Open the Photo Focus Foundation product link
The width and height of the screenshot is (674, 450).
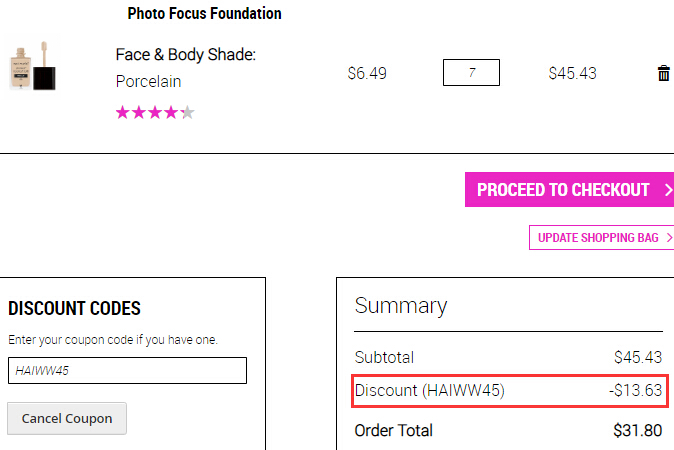pyautogui.click(x=205, y=13)
